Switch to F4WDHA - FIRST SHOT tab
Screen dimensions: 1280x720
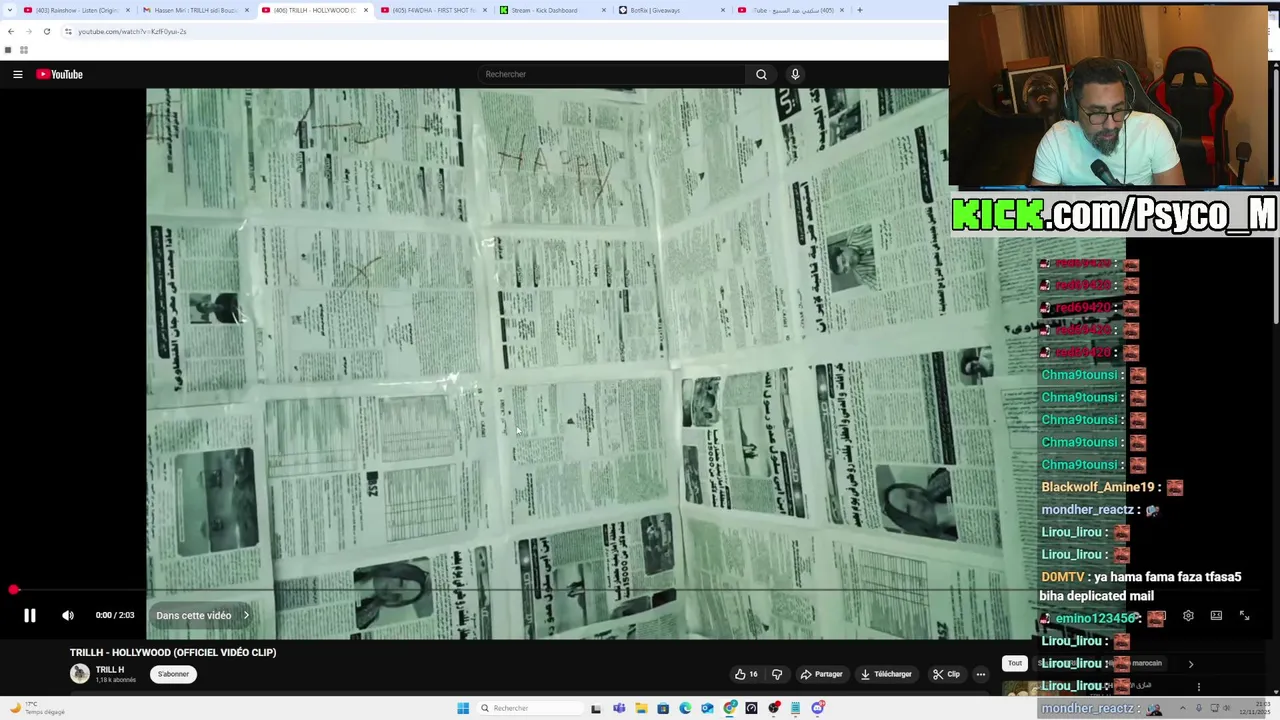[x=434, y=10]
